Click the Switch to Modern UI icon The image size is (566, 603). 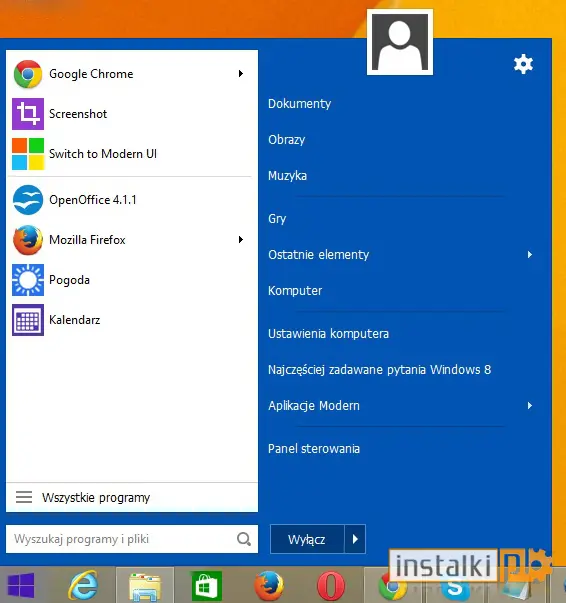(28, 154)
